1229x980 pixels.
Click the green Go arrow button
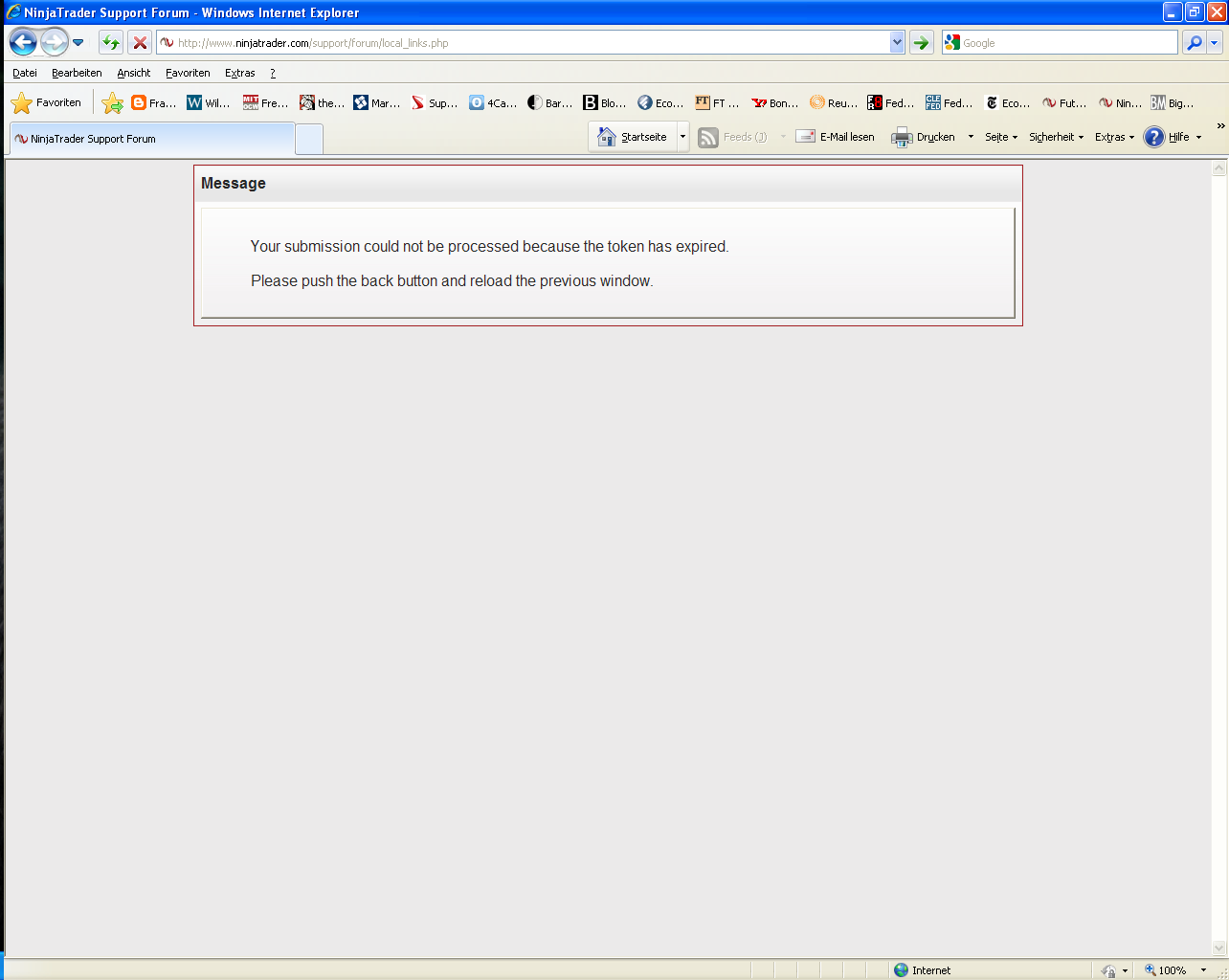[922, 42]
